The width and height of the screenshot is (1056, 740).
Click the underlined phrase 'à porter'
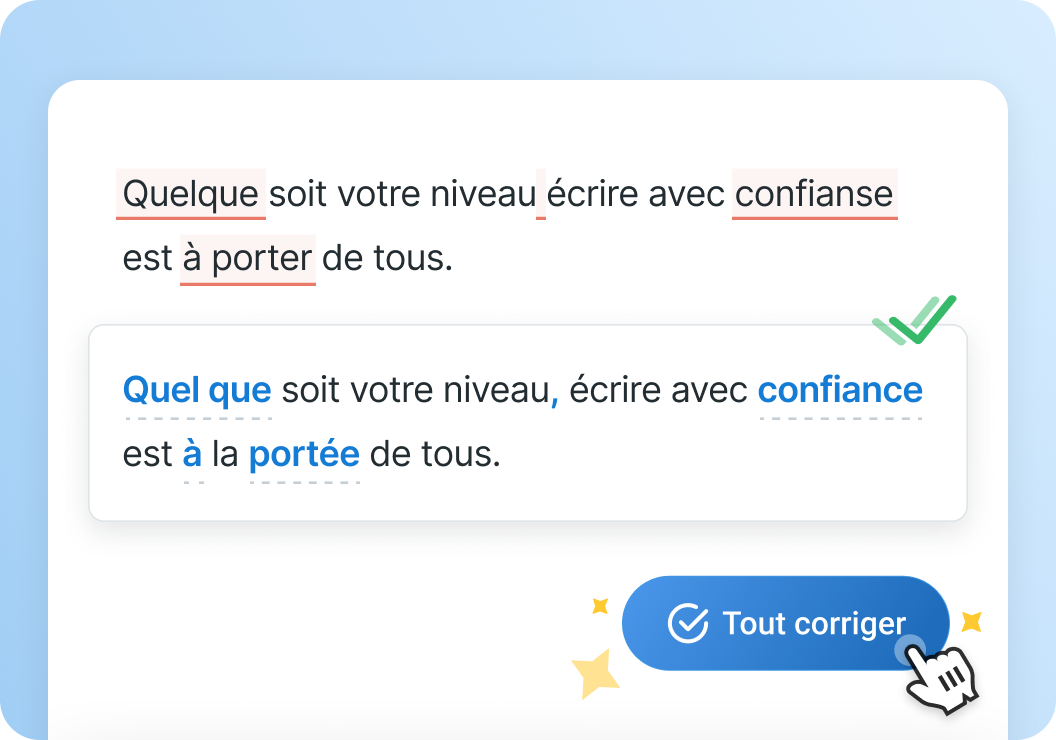pos(247,258)
